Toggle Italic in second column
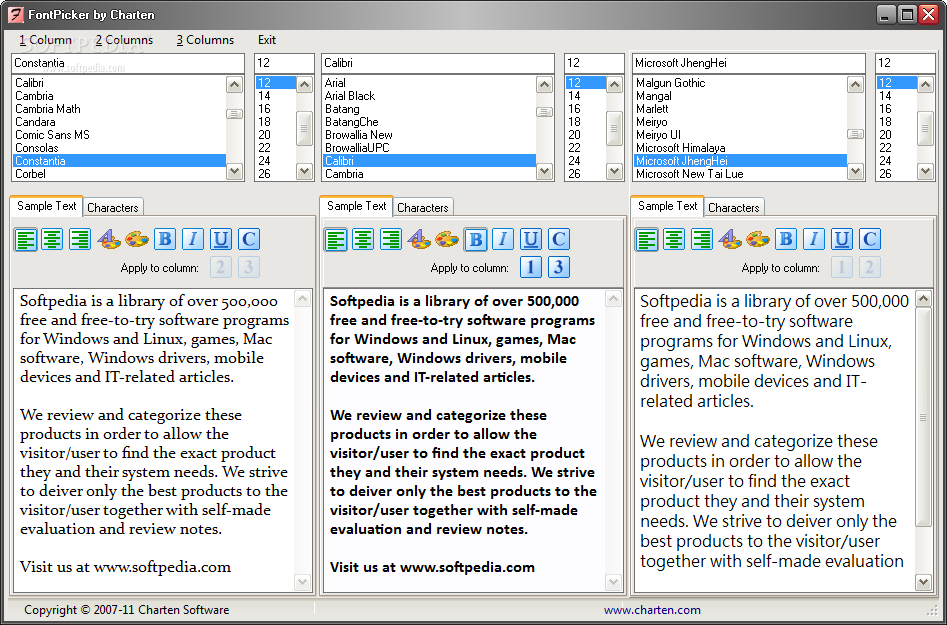947x625 pixels. (503, 239)
